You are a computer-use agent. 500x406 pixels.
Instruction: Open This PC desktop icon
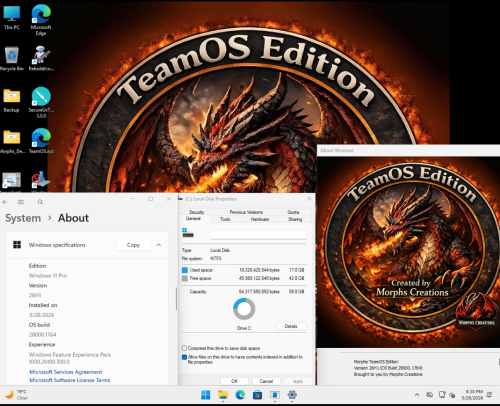(x=12, y=18)
